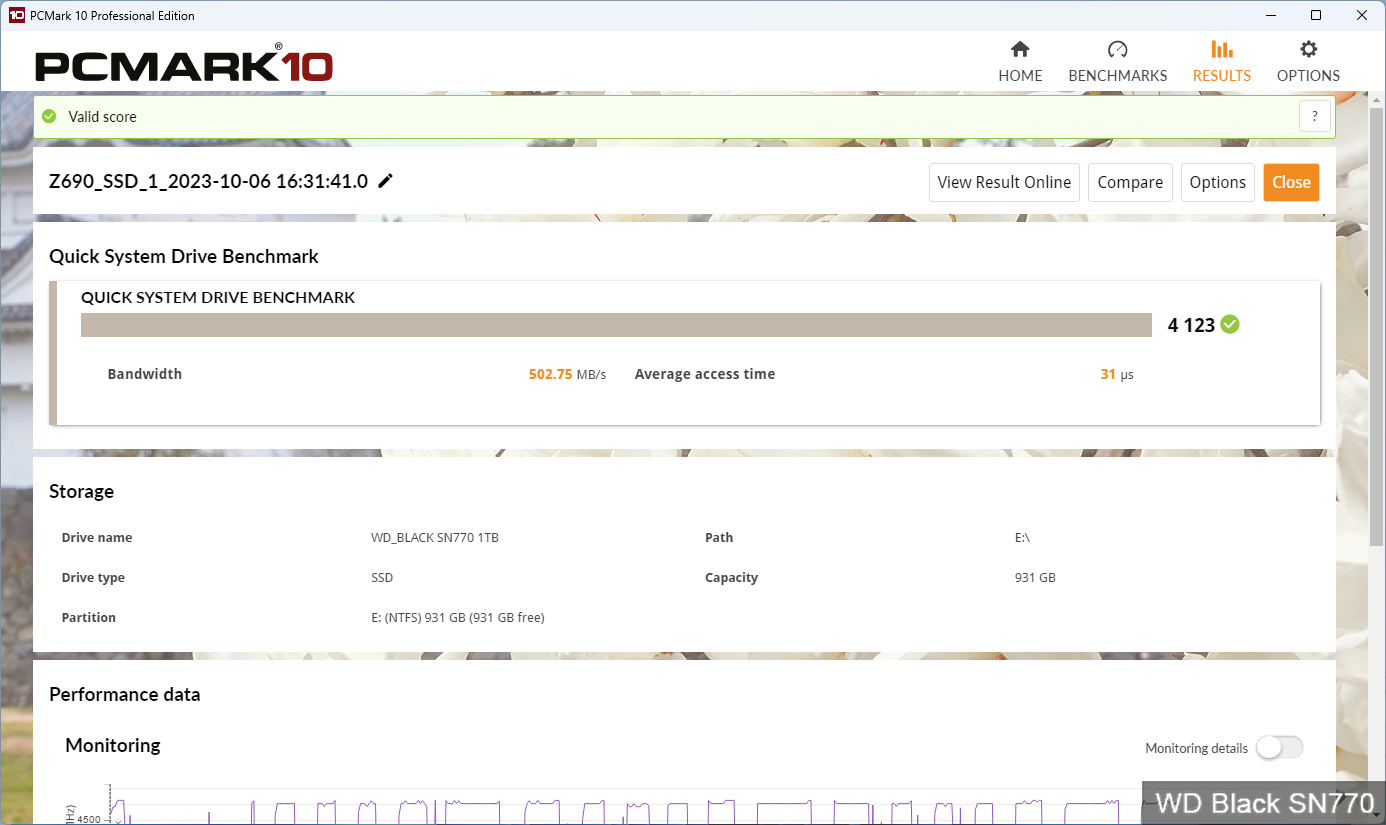
Task: Click the results bar chart icon
Action: (1222, 49)
